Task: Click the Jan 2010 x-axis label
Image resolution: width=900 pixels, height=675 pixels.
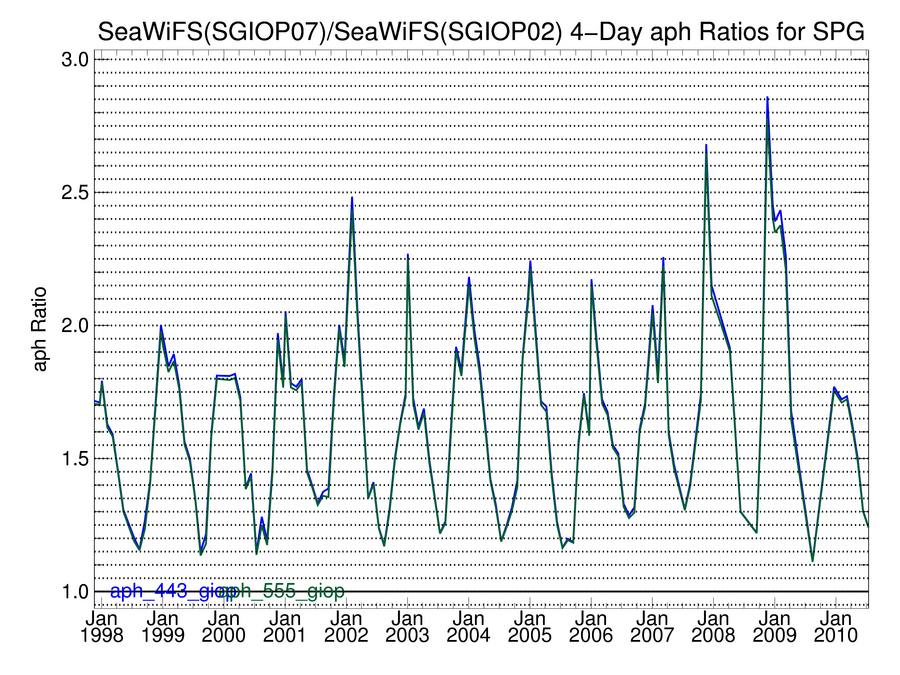Action: [x=836, y=627]
